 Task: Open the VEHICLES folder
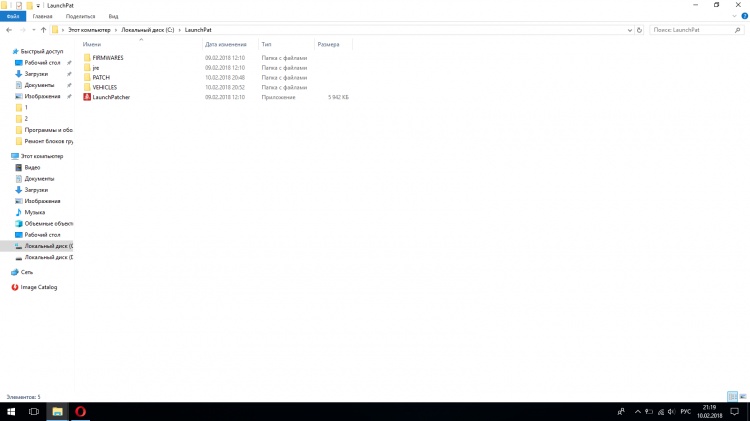[x=104, y=87]
